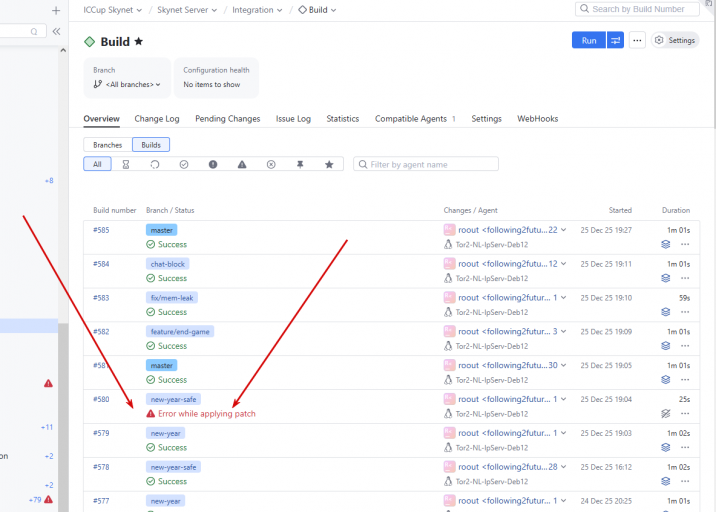Image resolution: width=716 pixels, height=512 pixels.
Task: Favorite the Build configuration star
Action: (x=139, y=42)
